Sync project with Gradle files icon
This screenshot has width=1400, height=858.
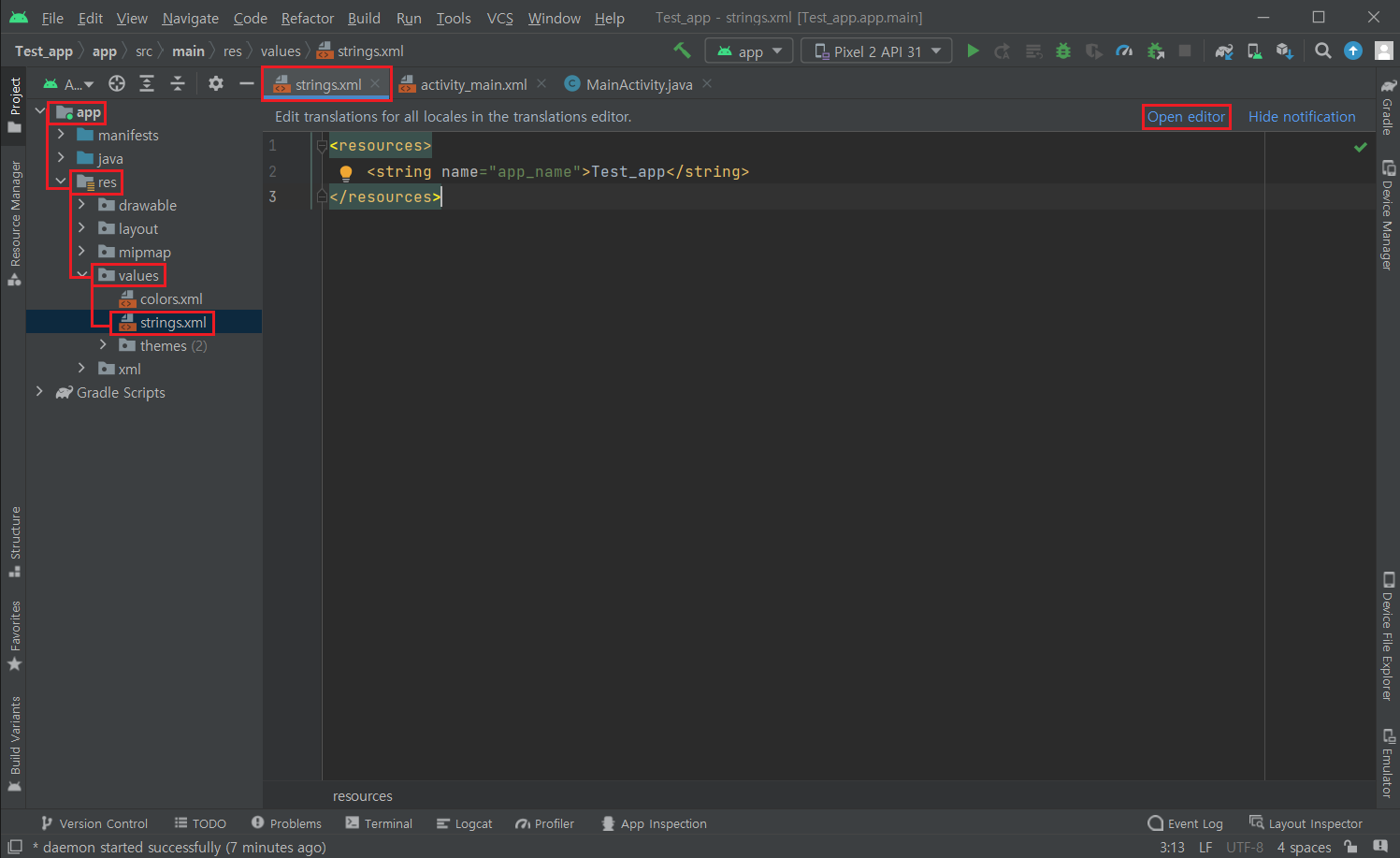[x=1224, y=51]
